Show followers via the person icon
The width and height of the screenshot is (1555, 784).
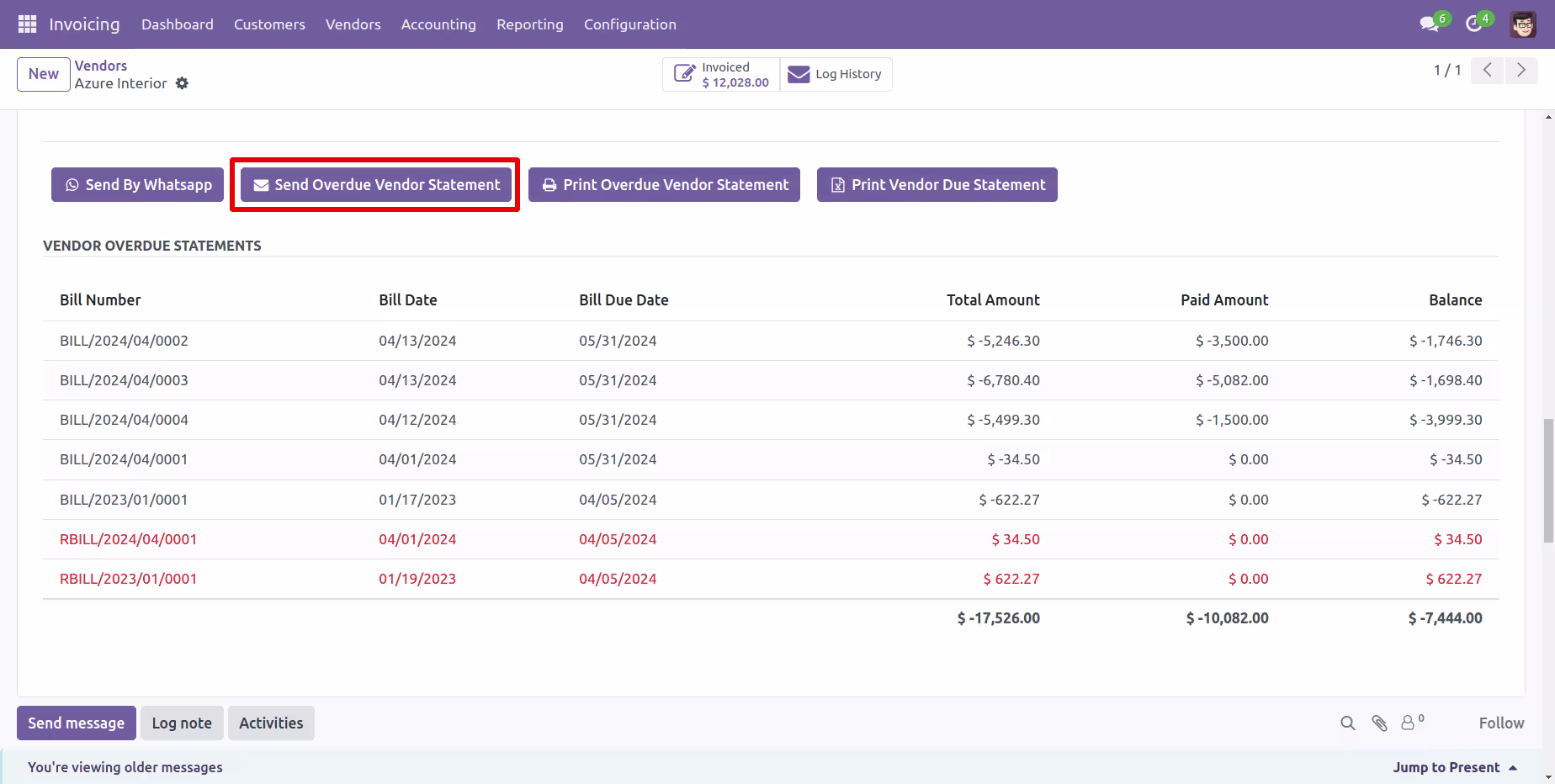click(1412, 722)
